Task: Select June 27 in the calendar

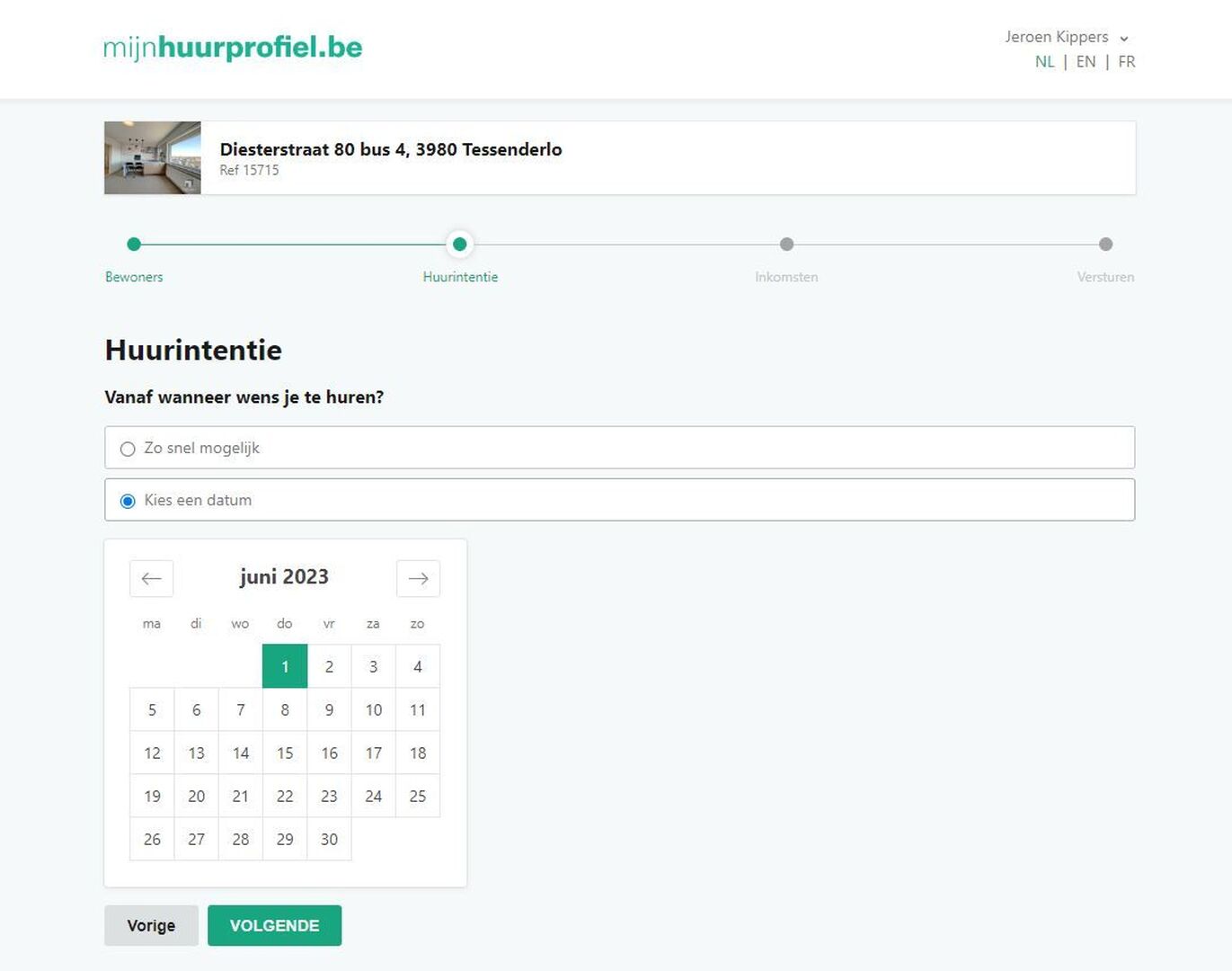Action: (196, 839)
